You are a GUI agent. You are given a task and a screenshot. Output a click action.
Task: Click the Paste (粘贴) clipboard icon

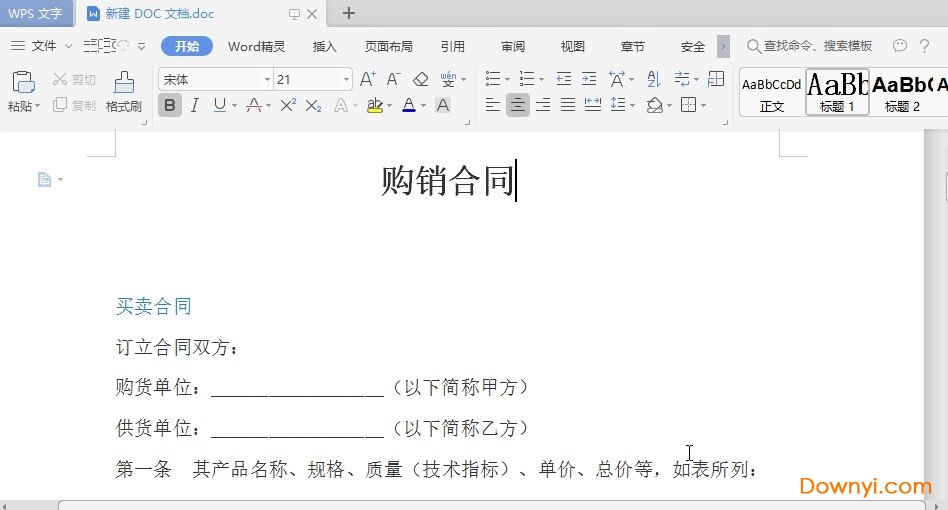coord(23,82)
